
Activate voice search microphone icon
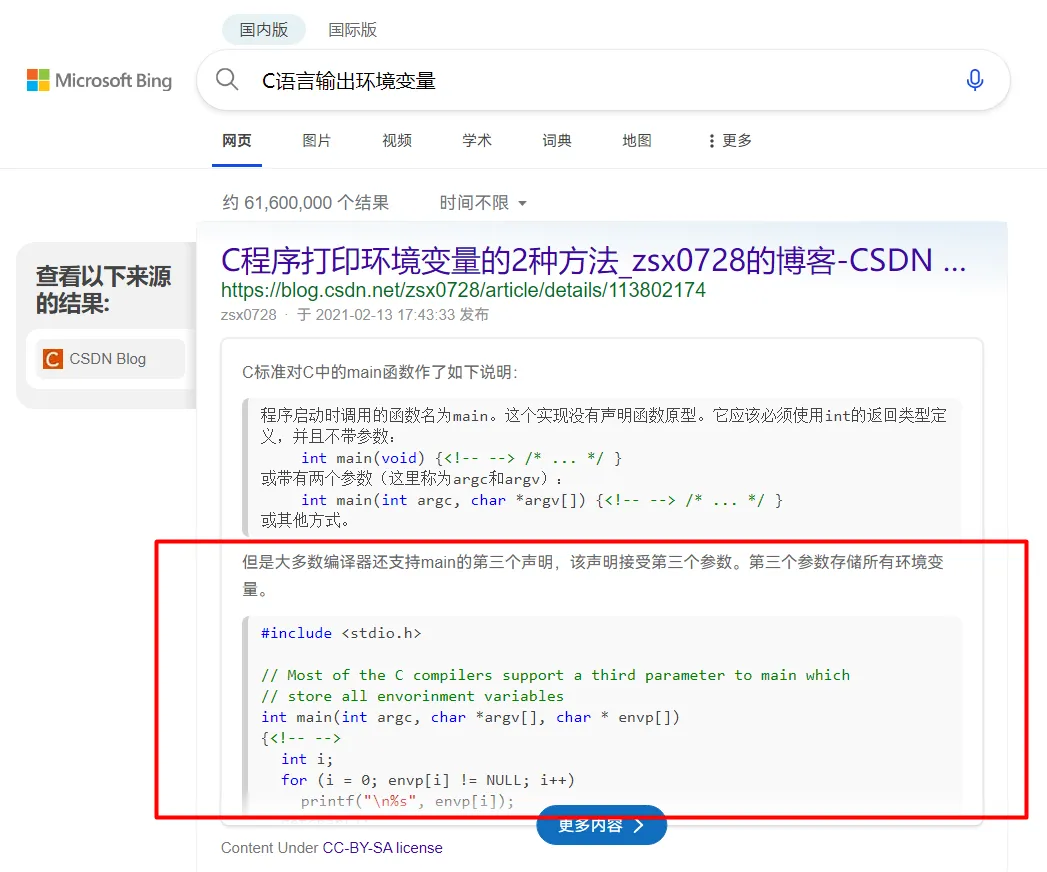point(975,80)
